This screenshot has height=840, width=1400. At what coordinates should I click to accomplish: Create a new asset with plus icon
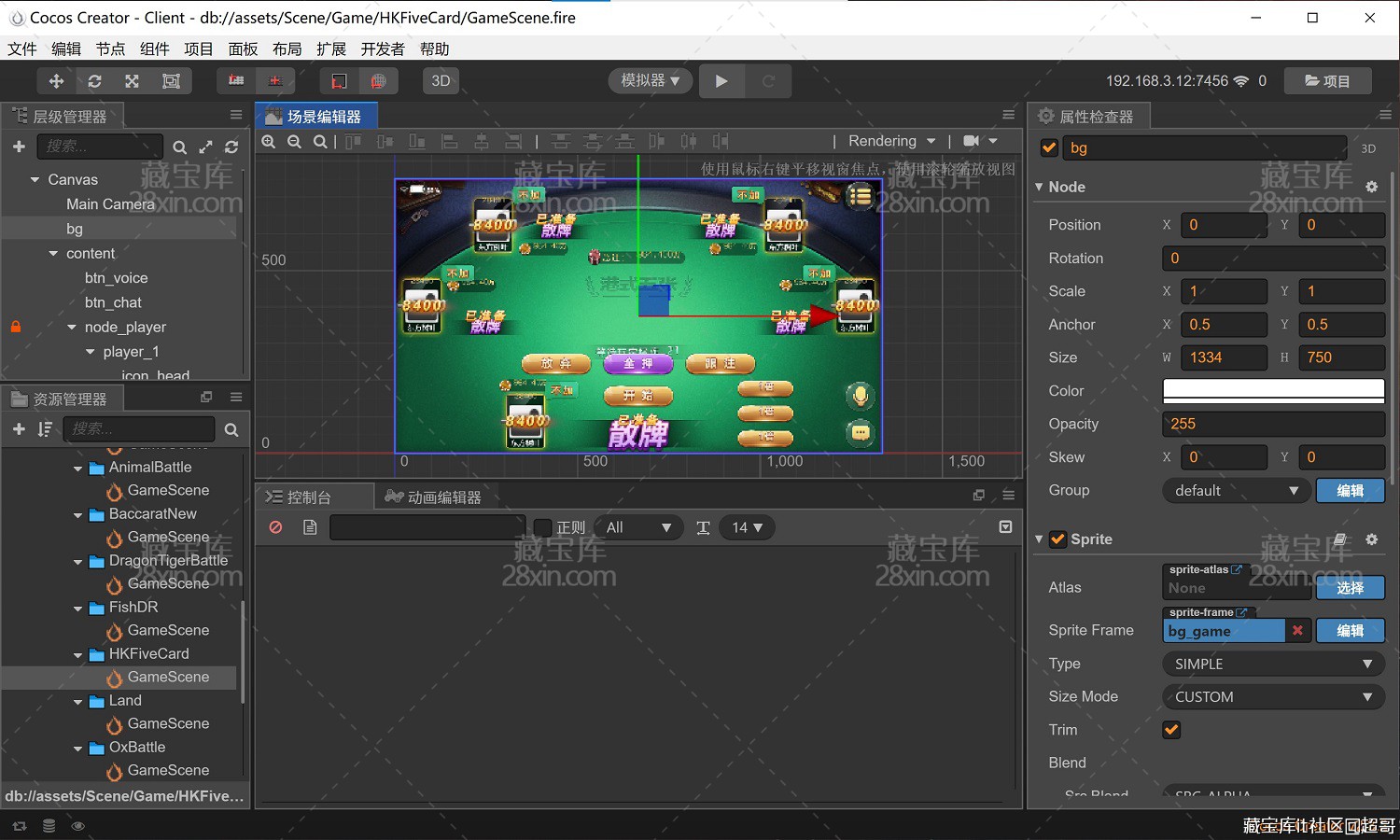pyautogui.click(x=19, y=428)
